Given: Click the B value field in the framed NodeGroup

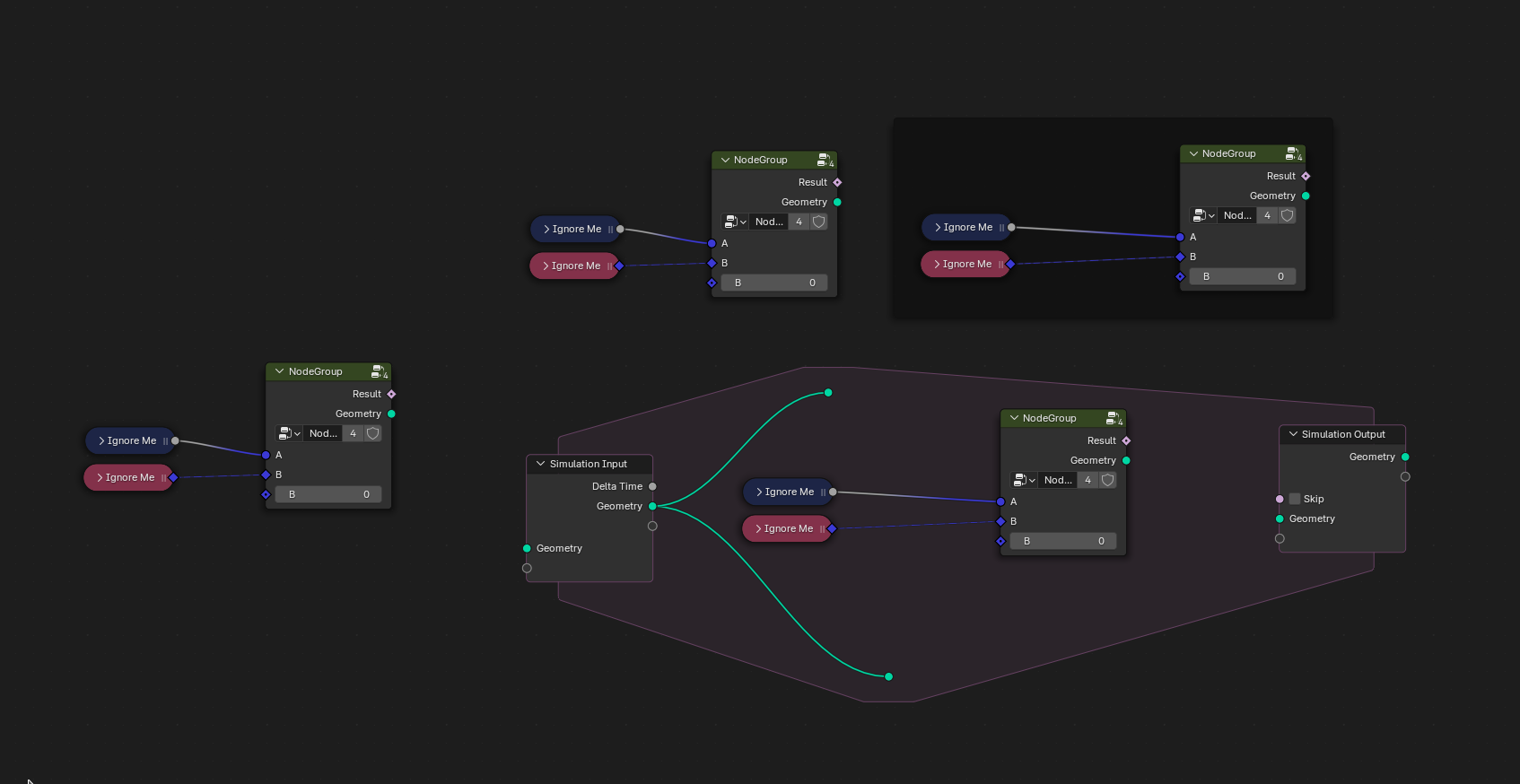Looking at the screenshot, I should click(1243, 276).
